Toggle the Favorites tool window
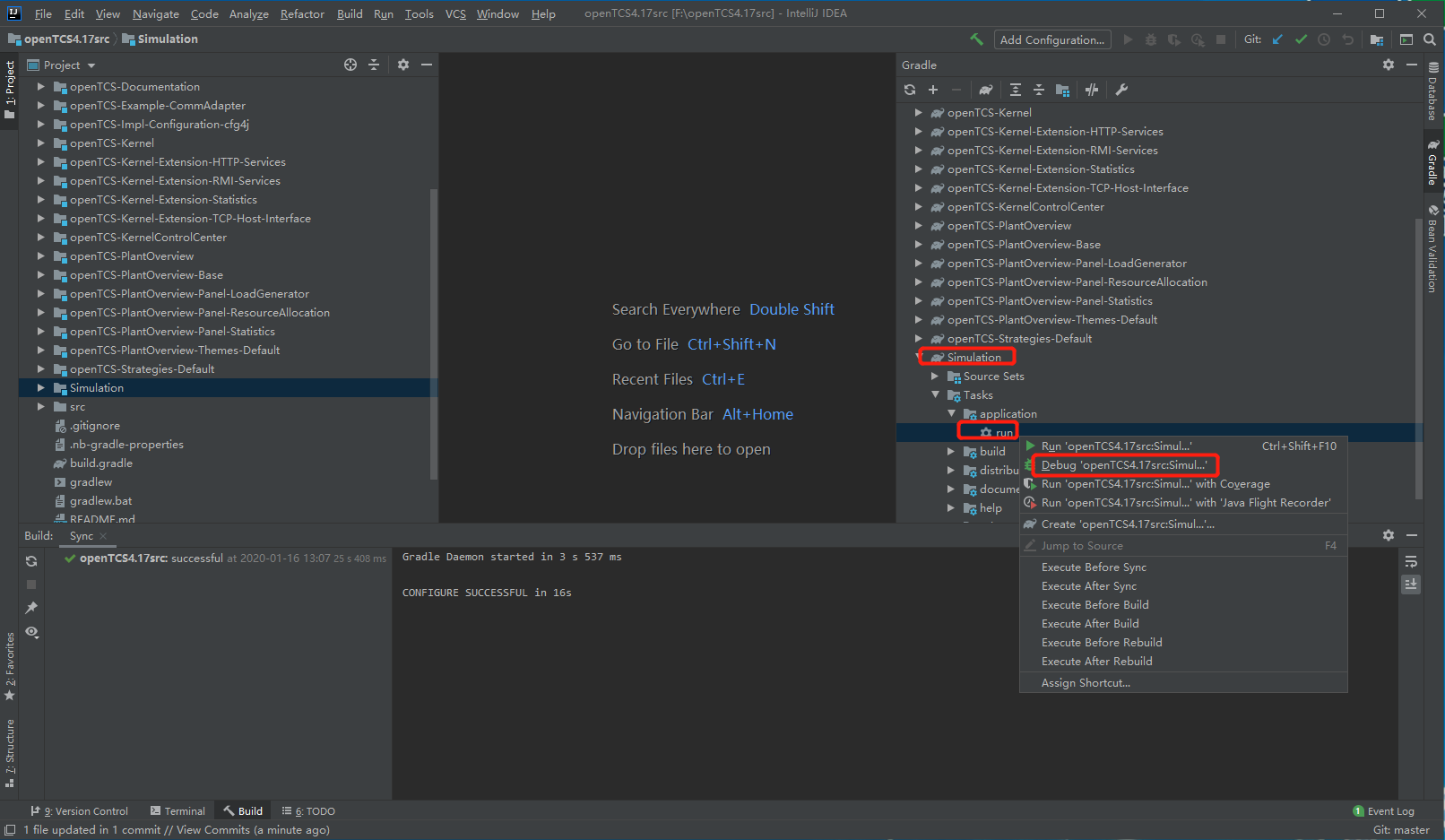The width and height of the screenshot is (1445, 840). click(x=10, y=666)
